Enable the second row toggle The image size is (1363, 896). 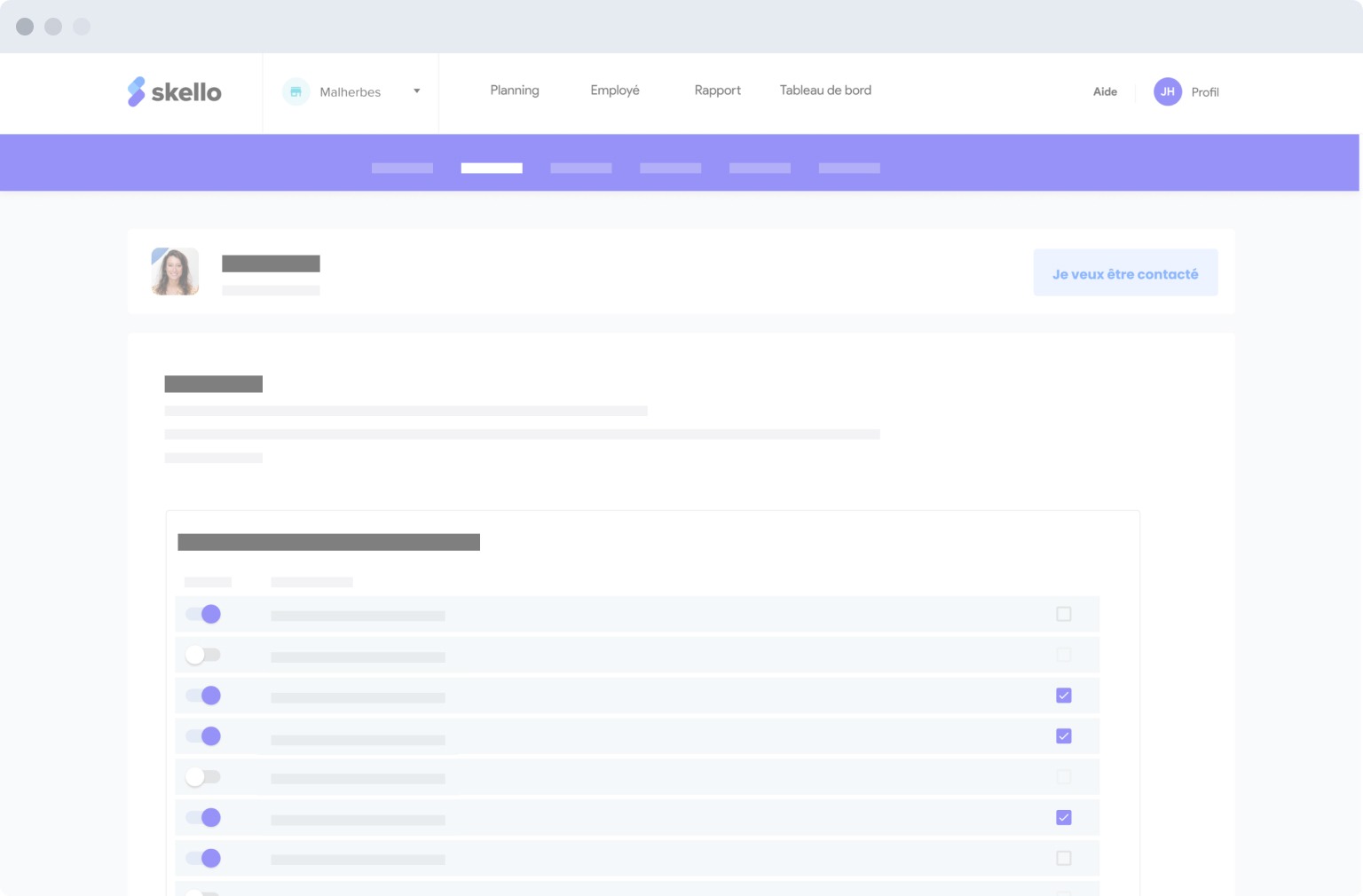202,655
